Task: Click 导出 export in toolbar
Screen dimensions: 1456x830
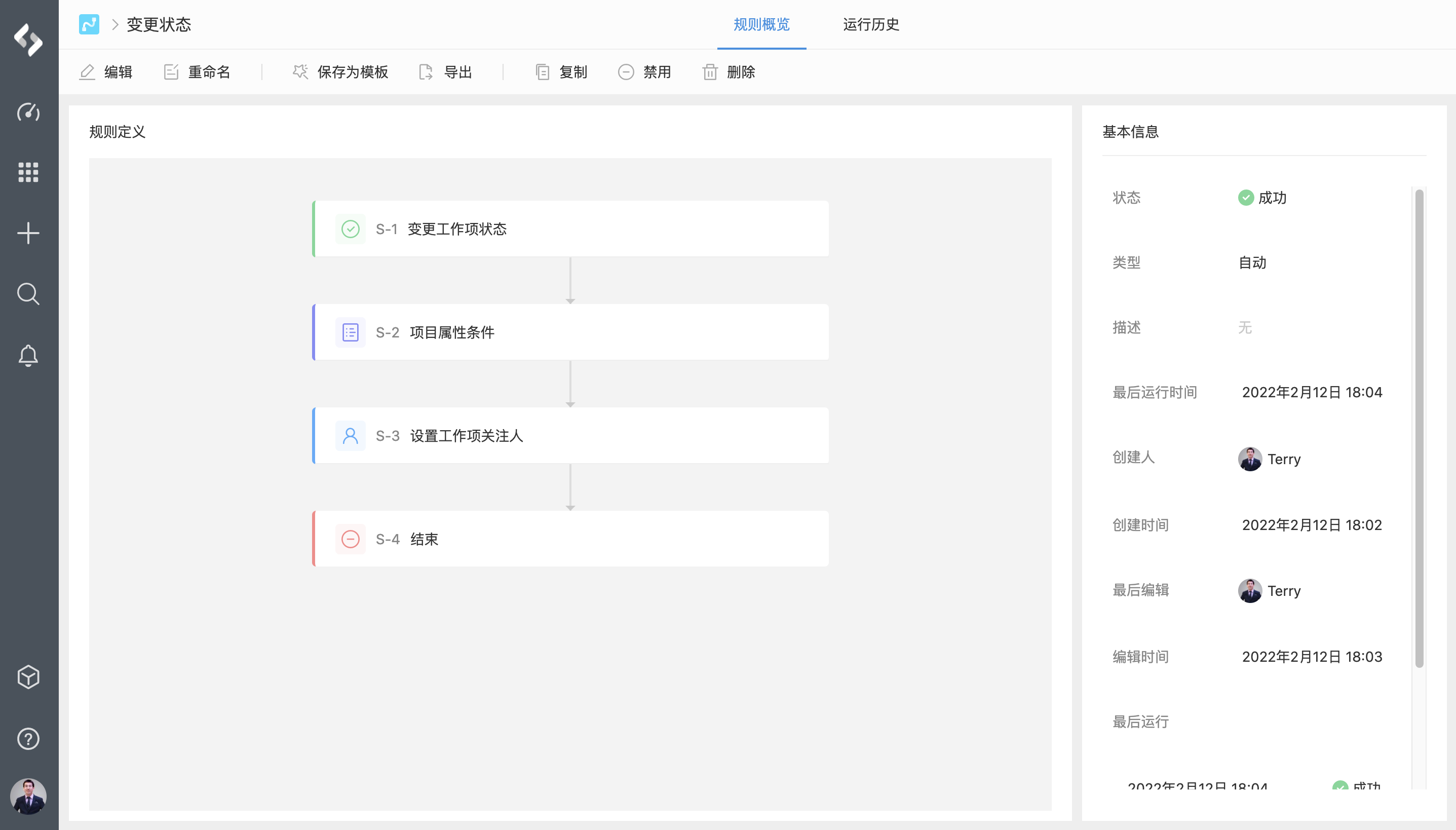Action: click(x=446, y=72)
